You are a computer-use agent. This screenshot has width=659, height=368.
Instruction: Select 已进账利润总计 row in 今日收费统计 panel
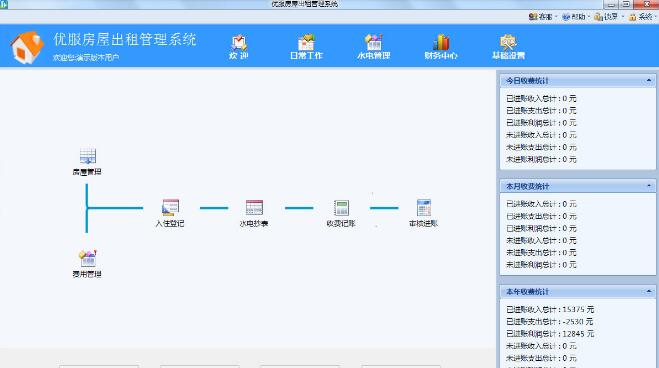(x=541, y=123)
